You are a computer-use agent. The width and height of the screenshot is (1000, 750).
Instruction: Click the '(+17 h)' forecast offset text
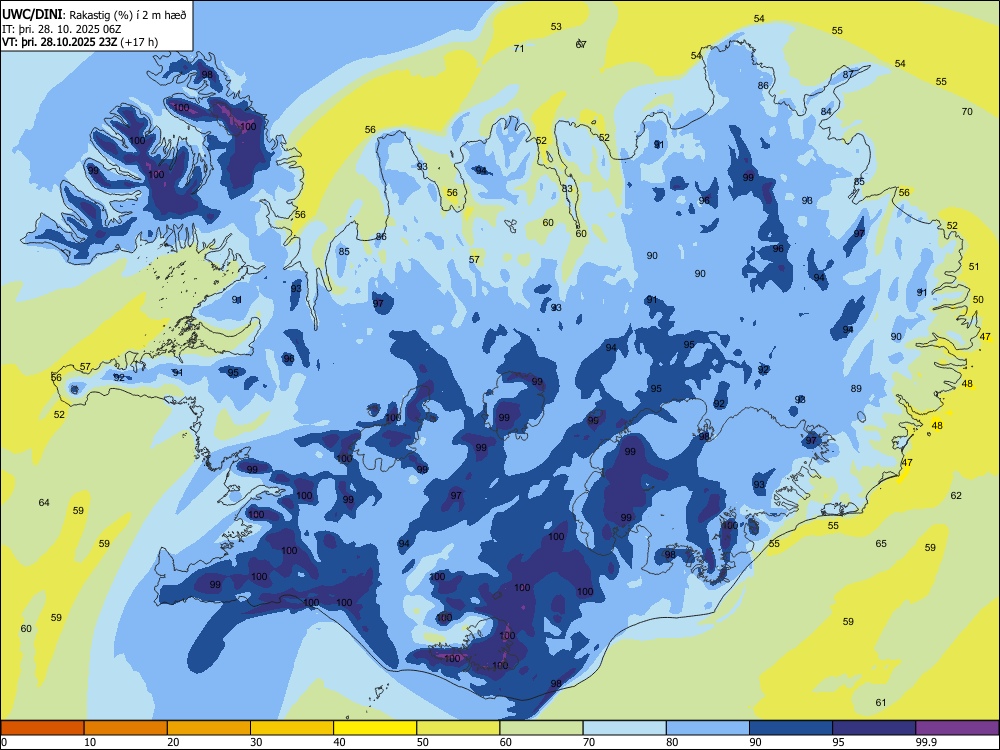click(x=139, y=42)
